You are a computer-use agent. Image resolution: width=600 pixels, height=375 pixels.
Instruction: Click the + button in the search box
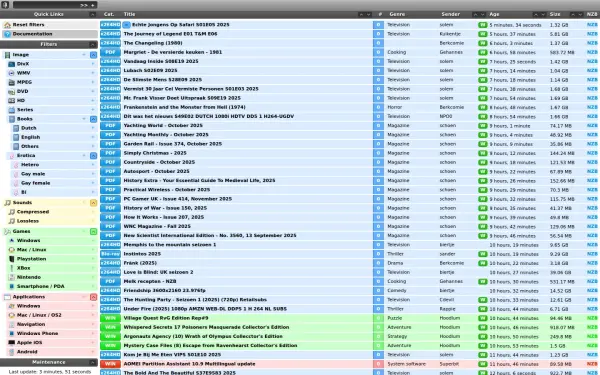pos(93,5)
